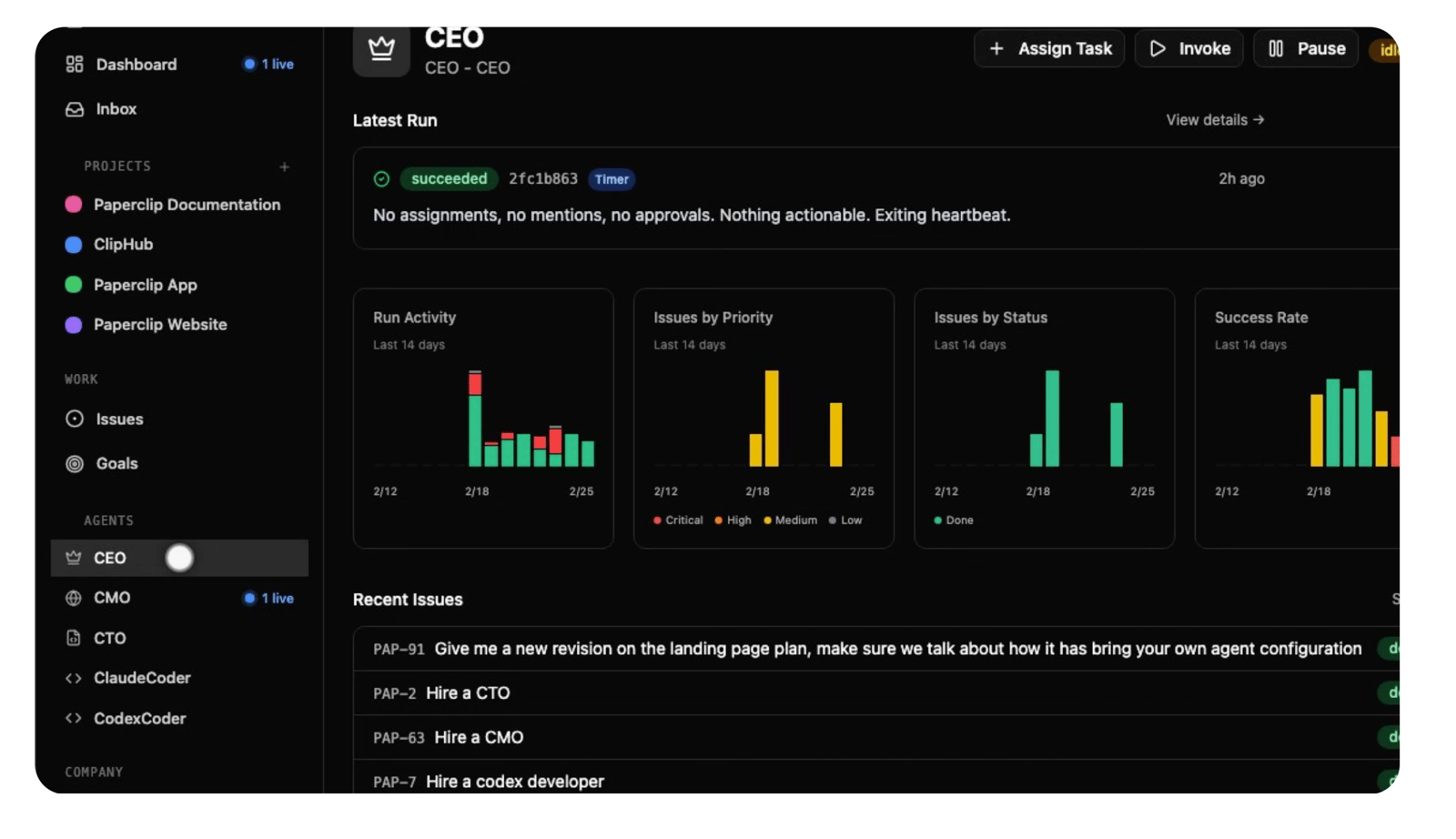Pause the CEO agent
The height and width of the screenshot is (839, 1456).
click(x=1306, y=49)
